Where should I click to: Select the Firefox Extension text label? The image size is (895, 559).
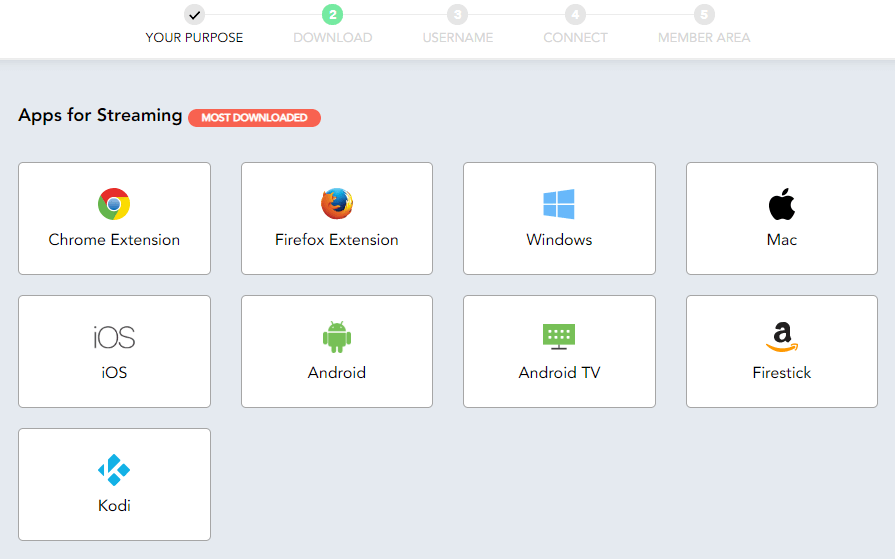click(337, 240)
